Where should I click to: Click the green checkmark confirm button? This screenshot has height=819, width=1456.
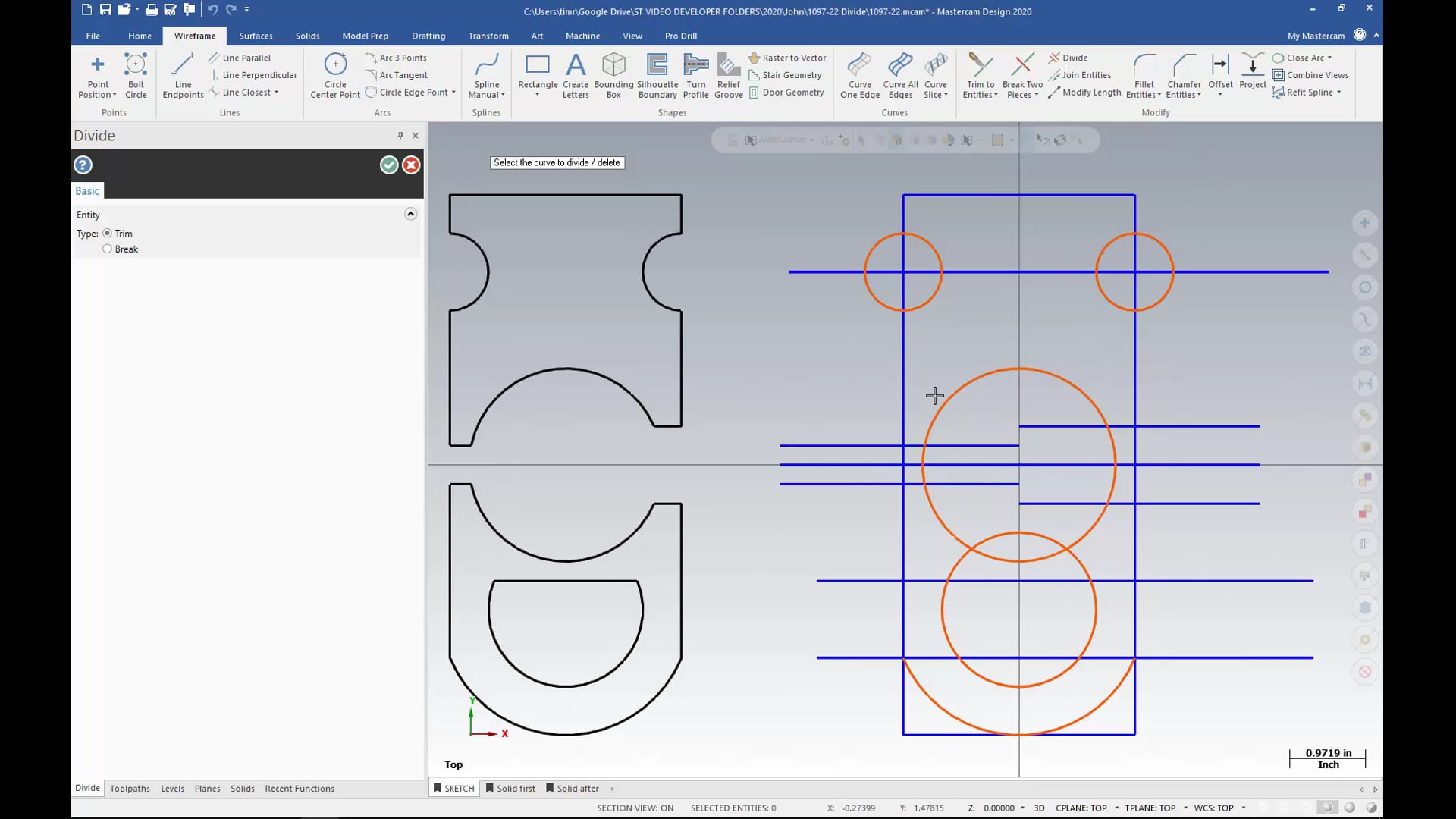point(388,165)
